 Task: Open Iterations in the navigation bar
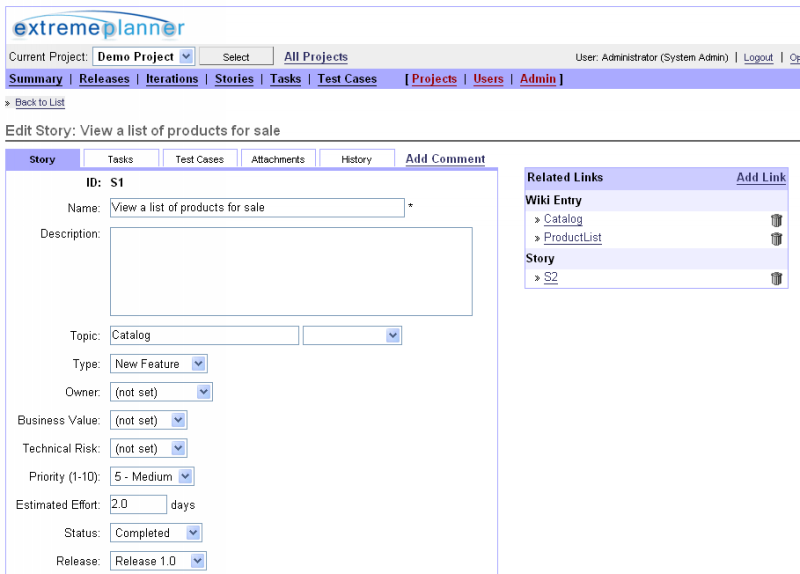(x=172, y=79)
